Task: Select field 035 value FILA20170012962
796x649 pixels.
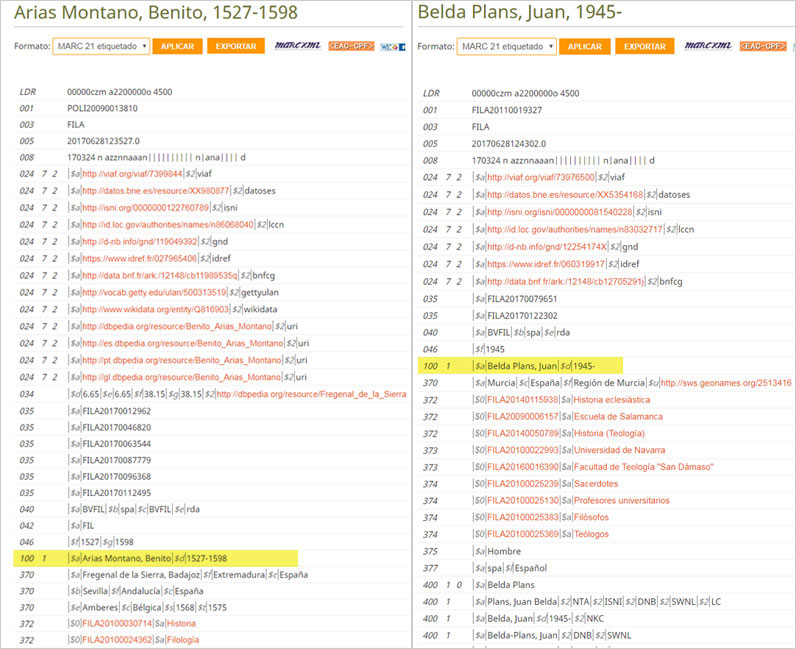Action: tap(116, 411)
